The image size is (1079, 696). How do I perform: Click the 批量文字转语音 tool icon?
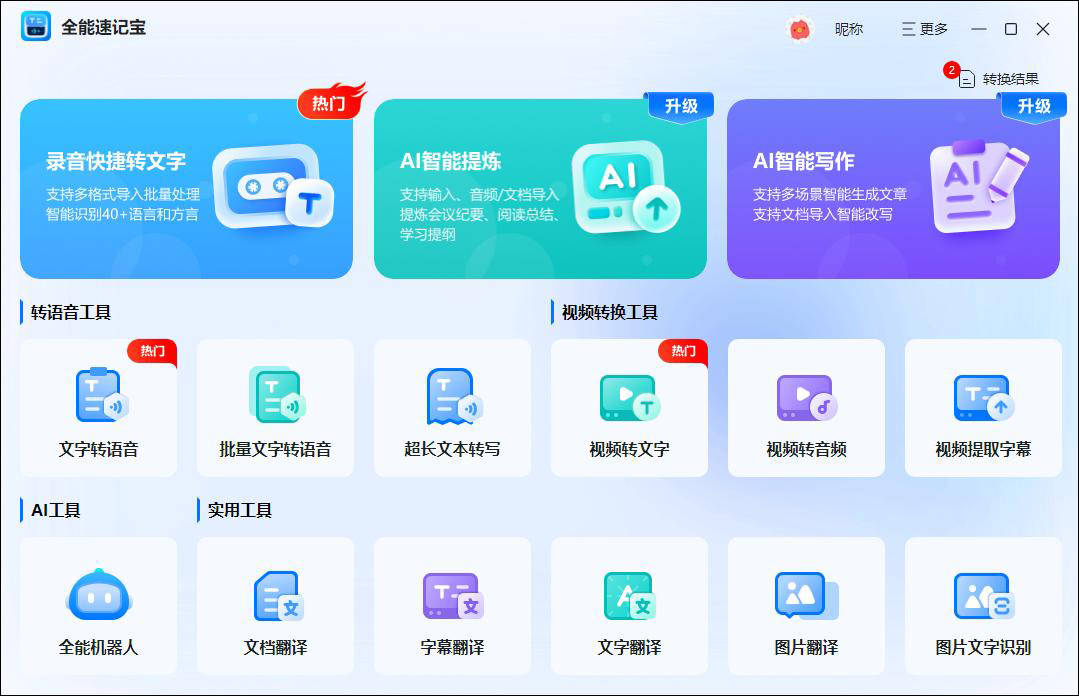coord(277,395)
